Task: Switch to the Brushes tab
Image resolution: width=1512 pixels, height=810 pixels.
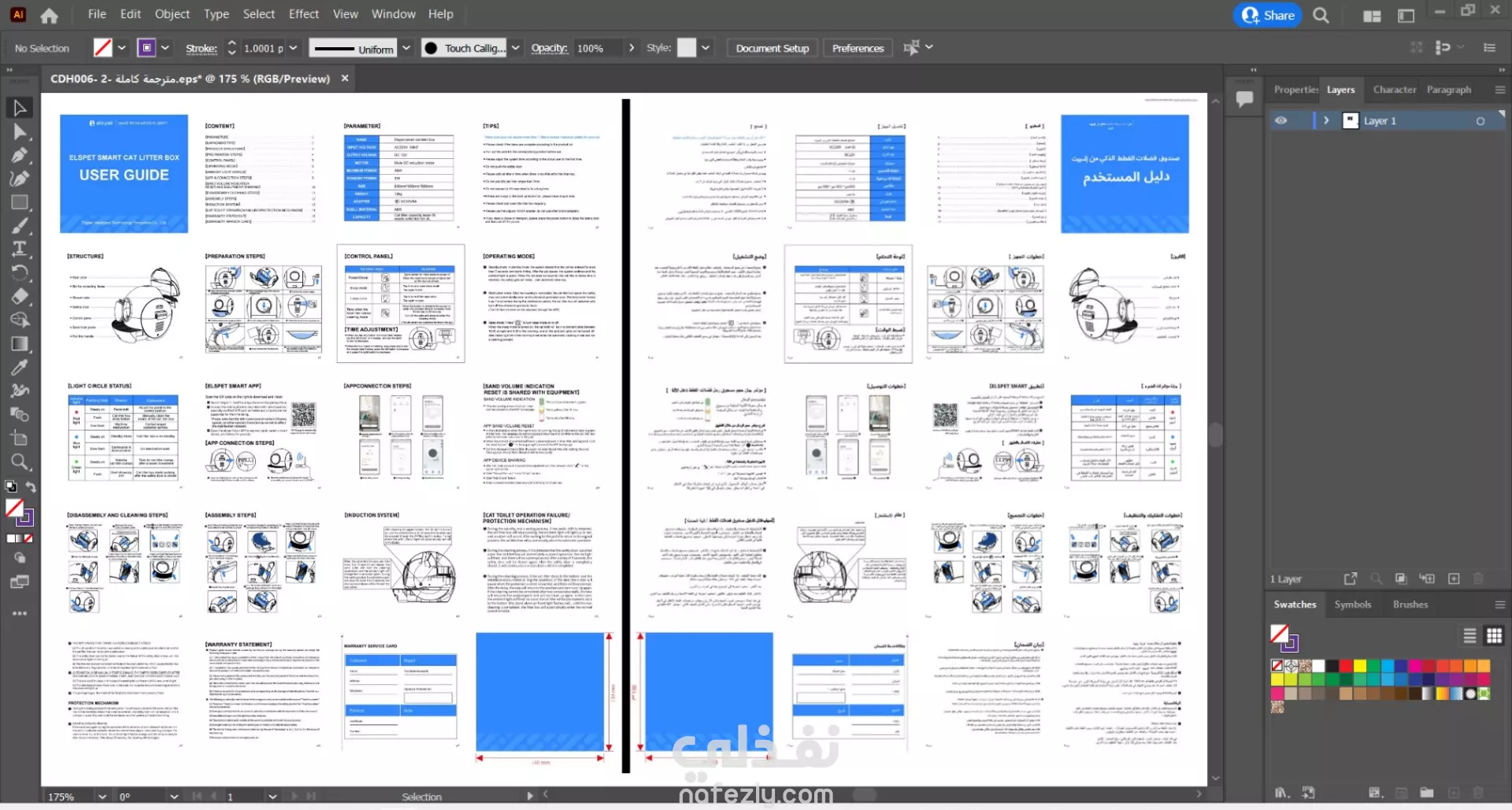Action: point(1410,605)
